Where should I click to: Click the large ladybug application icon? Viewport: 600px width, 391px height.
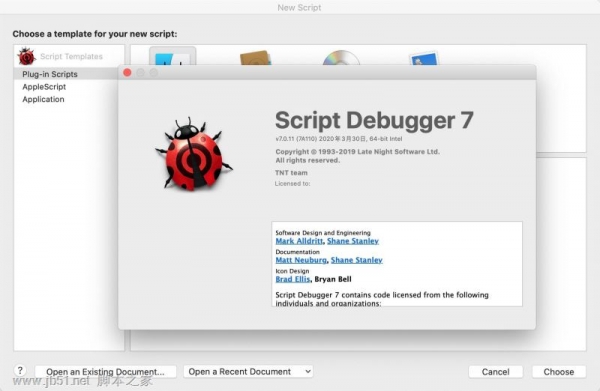tap(194, 154)
